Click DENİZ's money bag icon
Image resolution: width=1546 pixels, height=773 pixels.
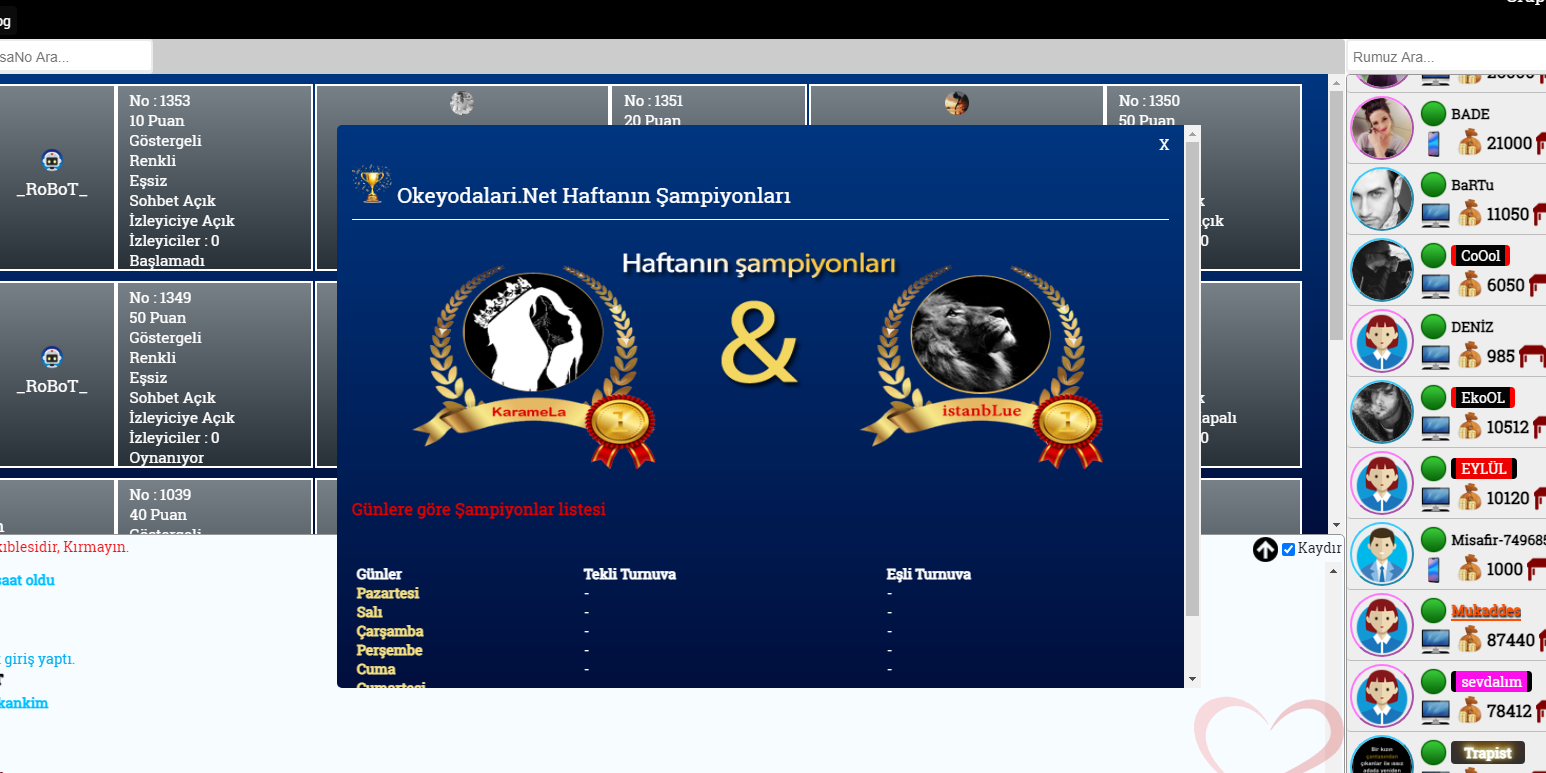[x=1469, y=356]
